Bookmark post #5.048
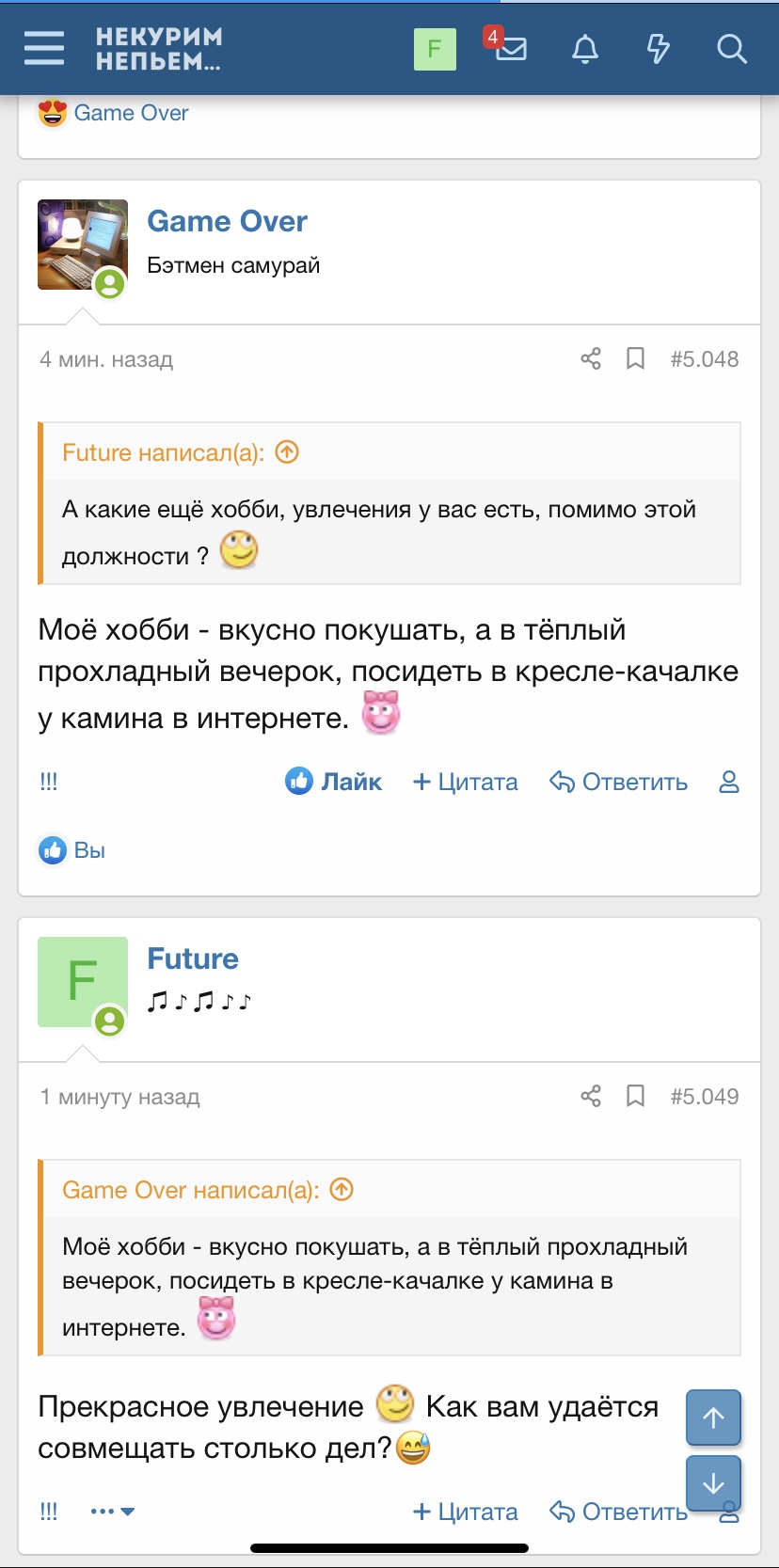779x1568 pixels. [x=636, y=358]
